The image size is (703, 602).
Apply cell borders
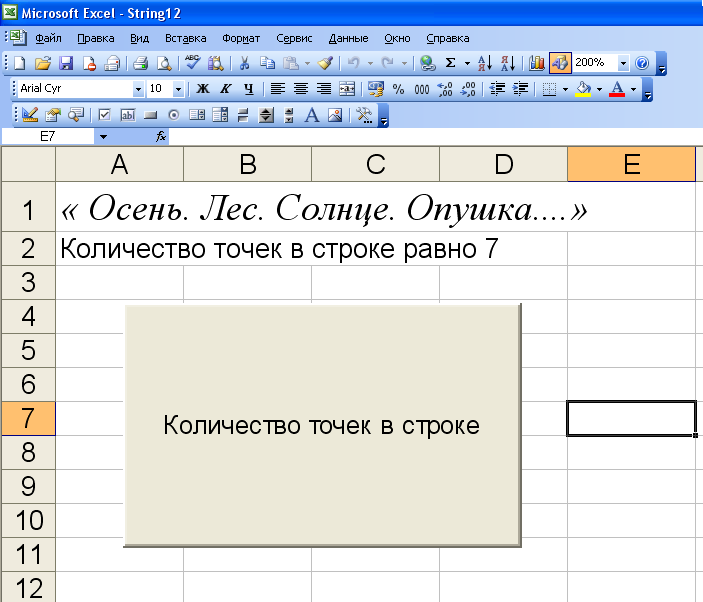tap(549, 89)
